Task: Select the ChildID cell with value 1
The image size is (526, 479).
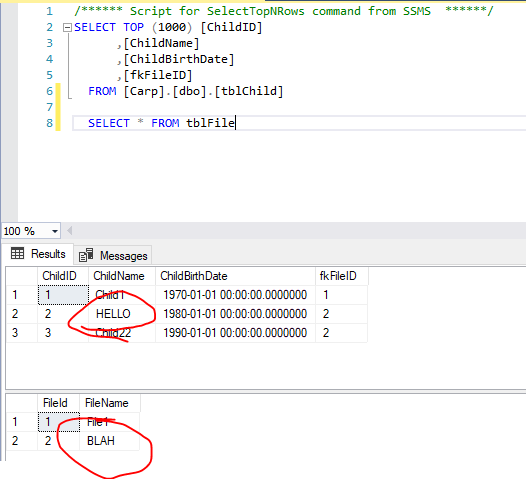Action: click(x=63, y=295)
